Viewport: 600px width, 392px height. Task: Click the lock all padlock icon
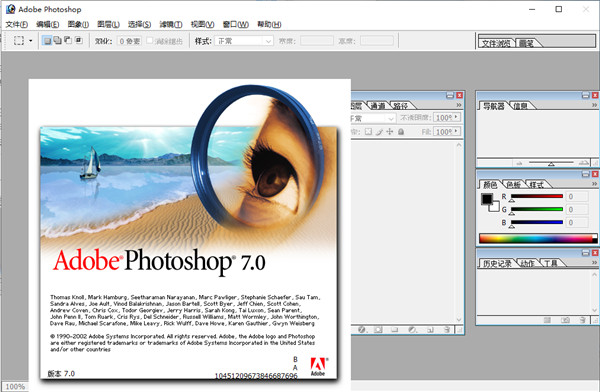401,132
